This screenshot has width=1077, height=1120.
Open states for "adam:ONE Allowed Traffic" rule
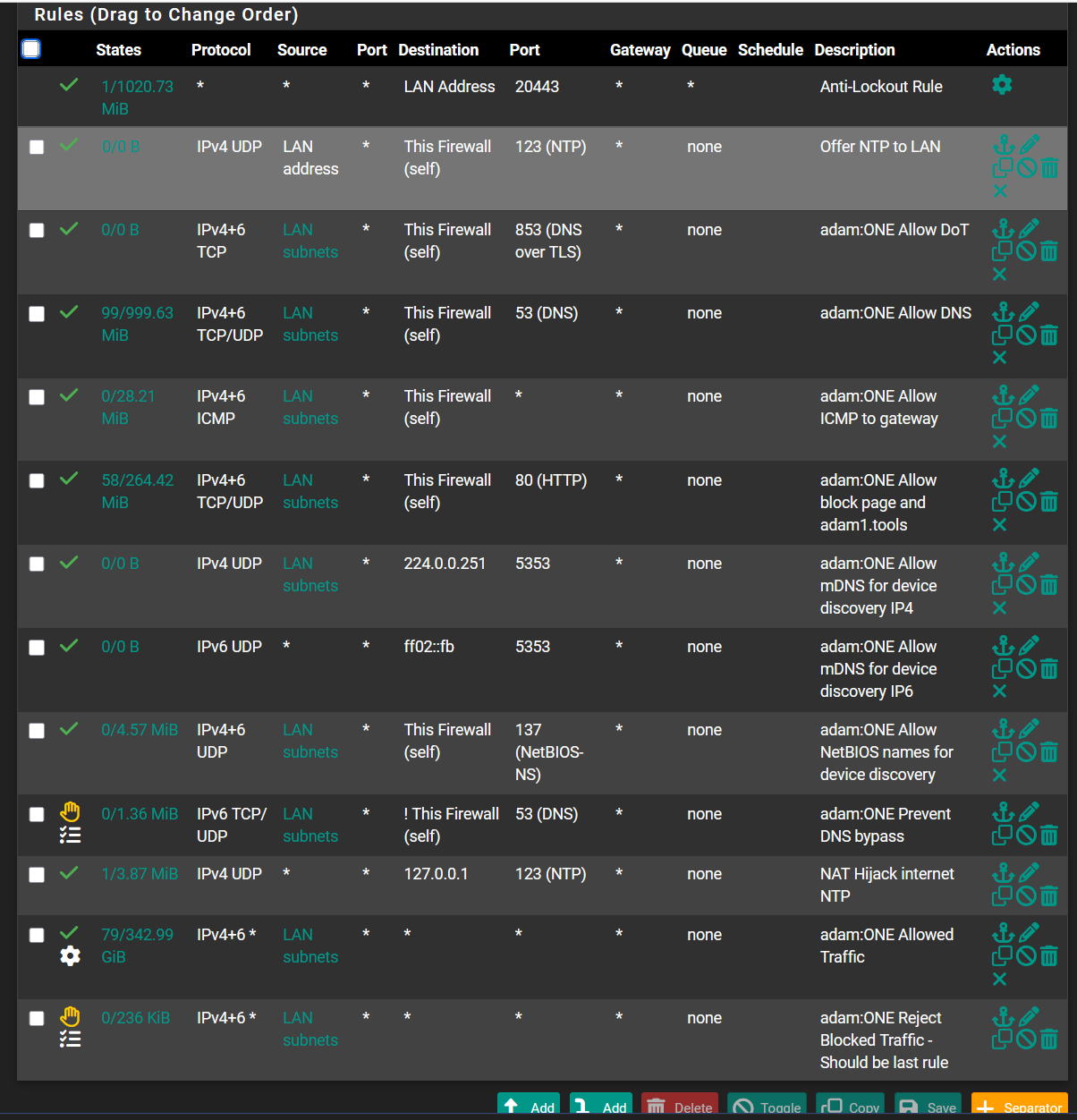(138, 945)
